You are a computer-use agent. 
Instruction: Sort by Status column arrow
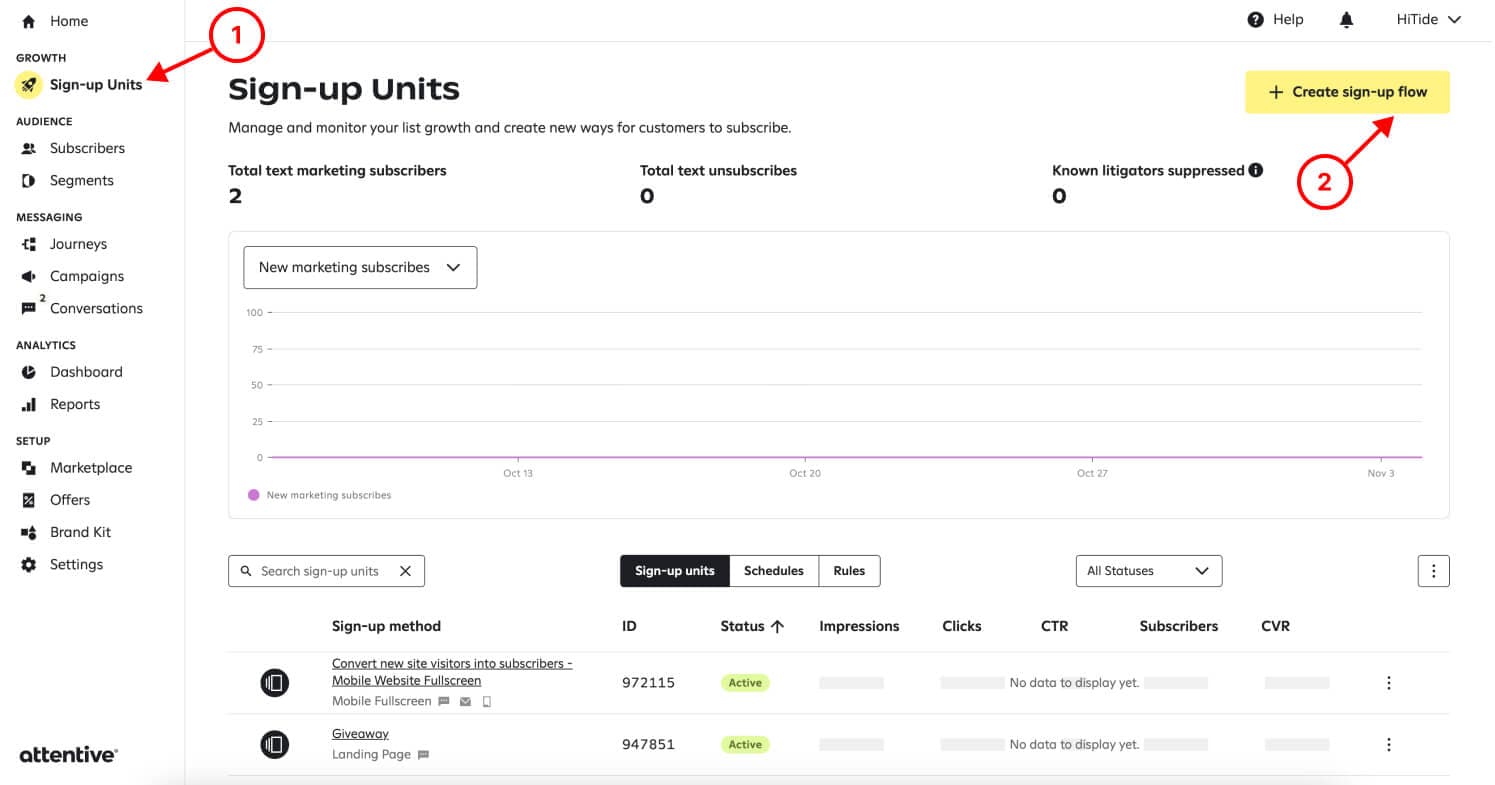pyautogui.click(x=777, y=626)
